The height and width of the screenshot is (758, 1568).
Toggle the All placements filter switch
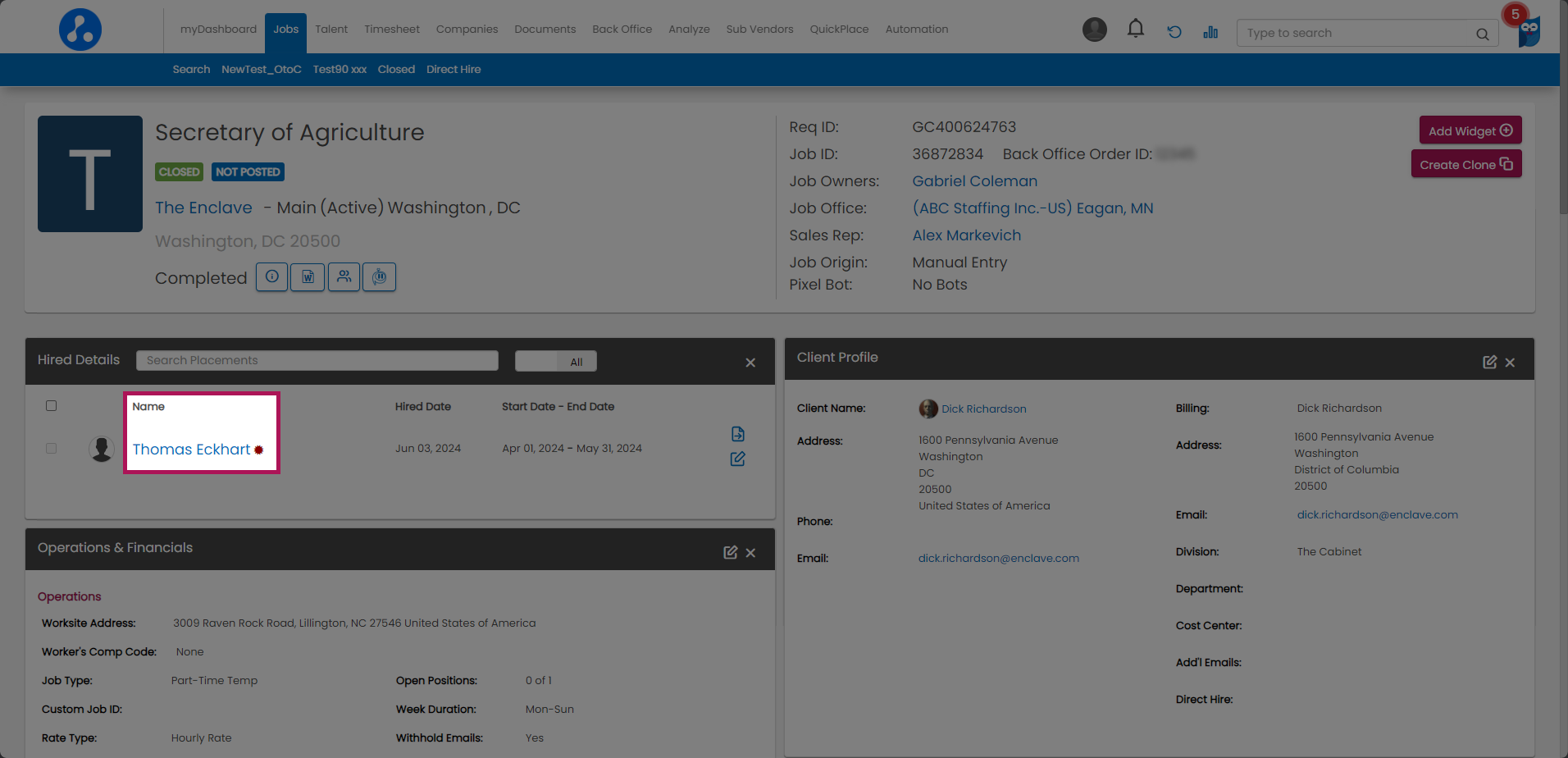[x=555, y=362]
